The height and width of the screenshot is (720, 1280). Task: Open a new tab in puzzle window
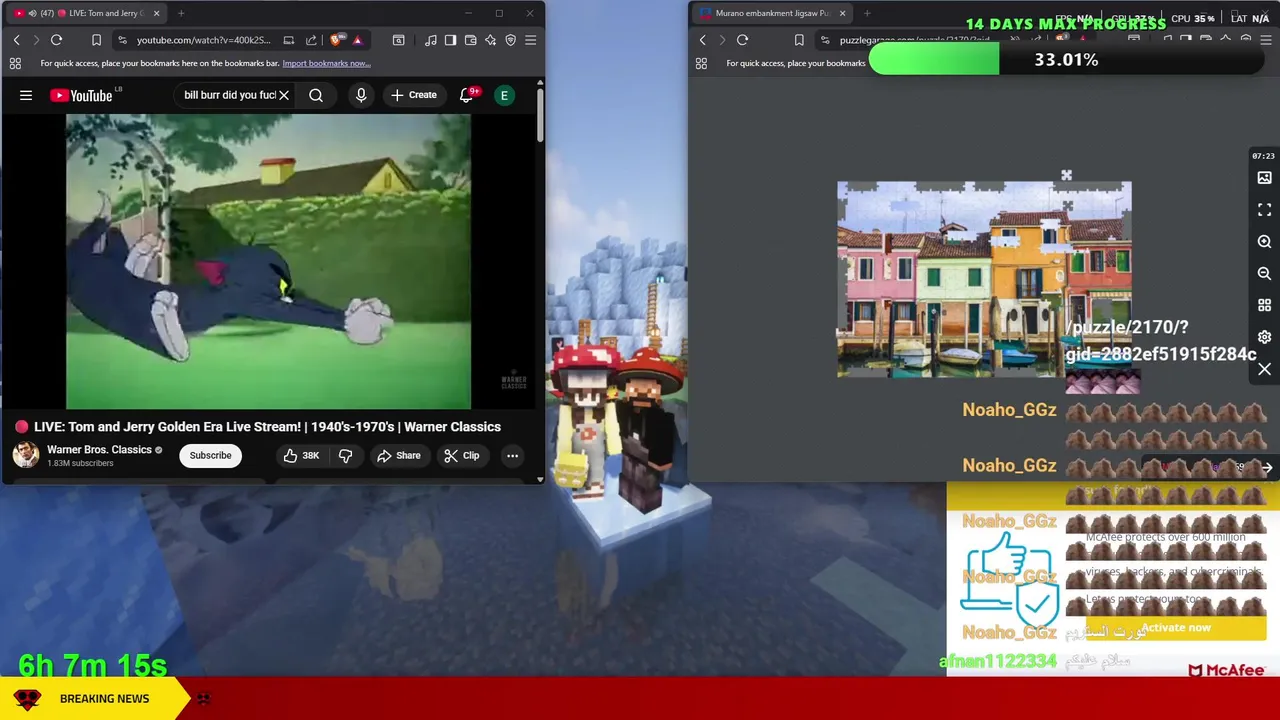(867, 13)
